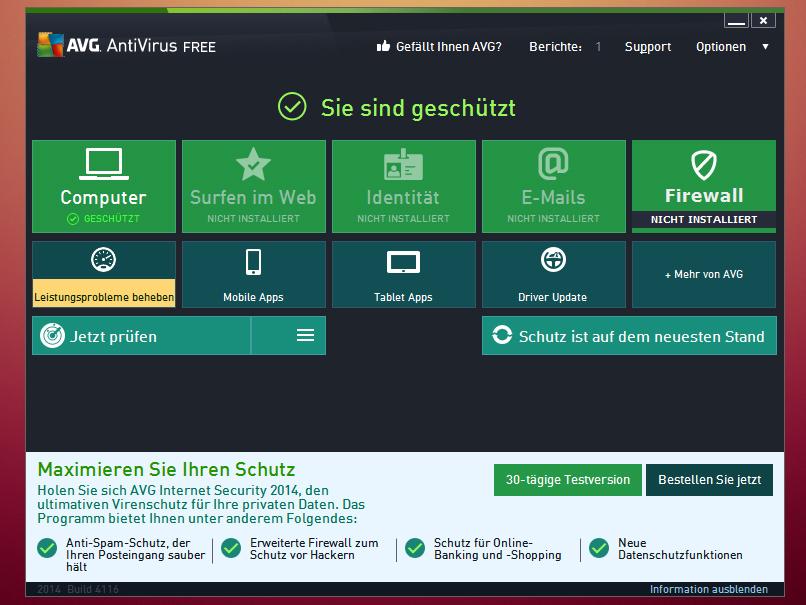Click the Neue Datenschutzfunktionen checkmark

(x=599, y=548)
